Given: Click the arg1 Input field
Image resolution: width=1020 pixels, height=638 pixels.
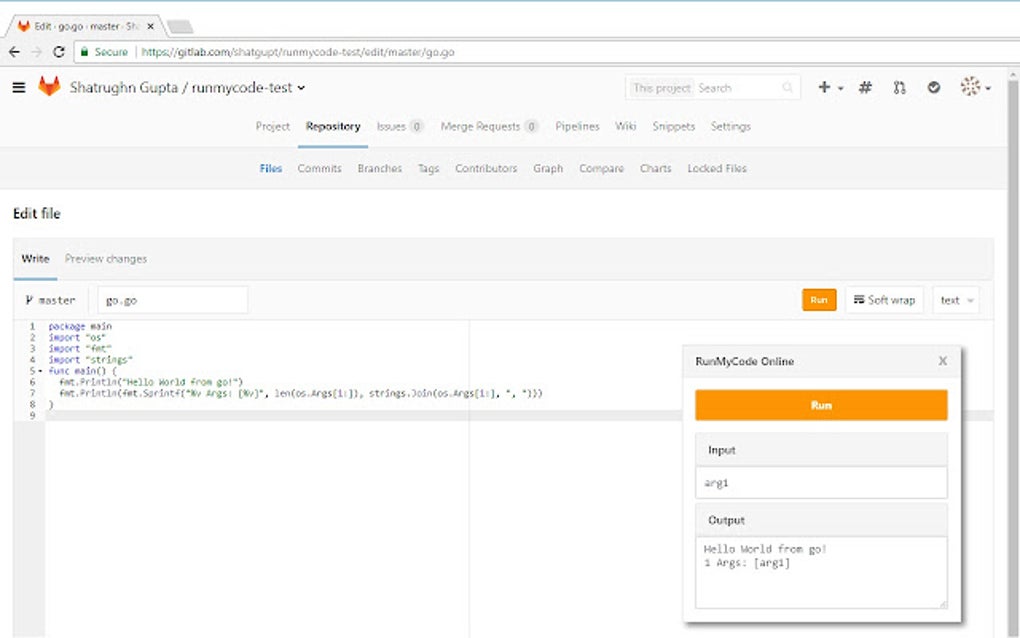Looking at the screenshot, I should pos(821,483).
